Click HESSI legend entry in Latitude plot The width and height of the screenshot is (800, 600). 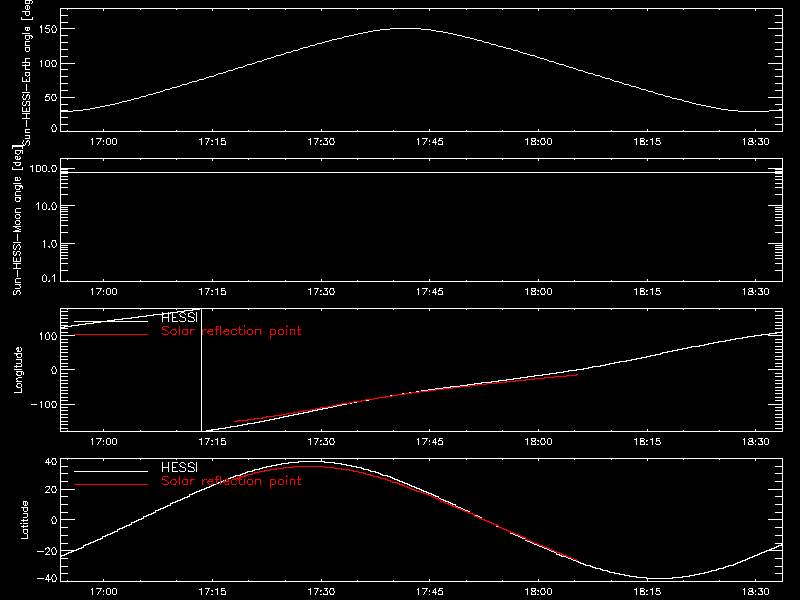coord(179,467)
